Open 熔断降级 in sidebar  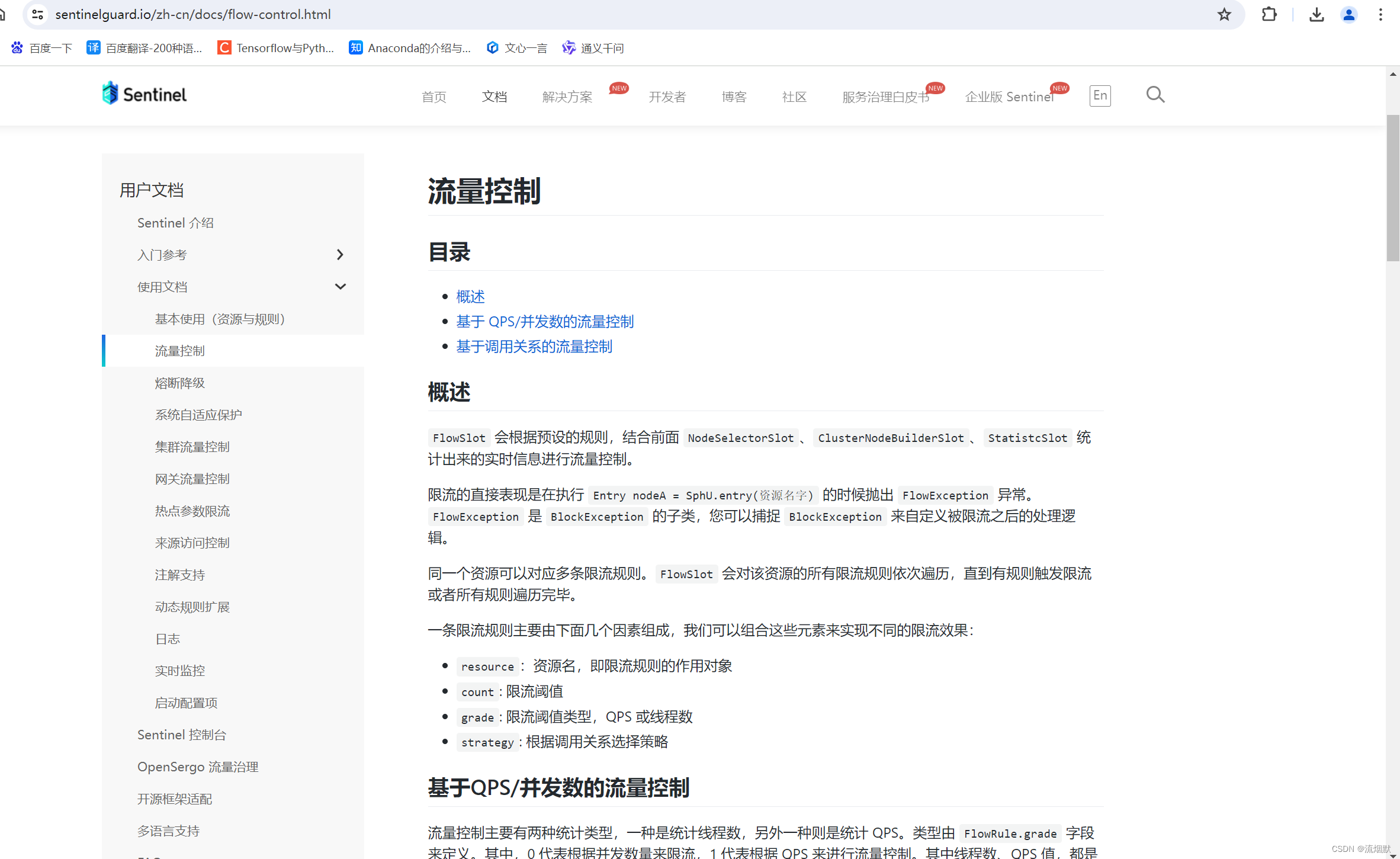click(x=180, y=383)
